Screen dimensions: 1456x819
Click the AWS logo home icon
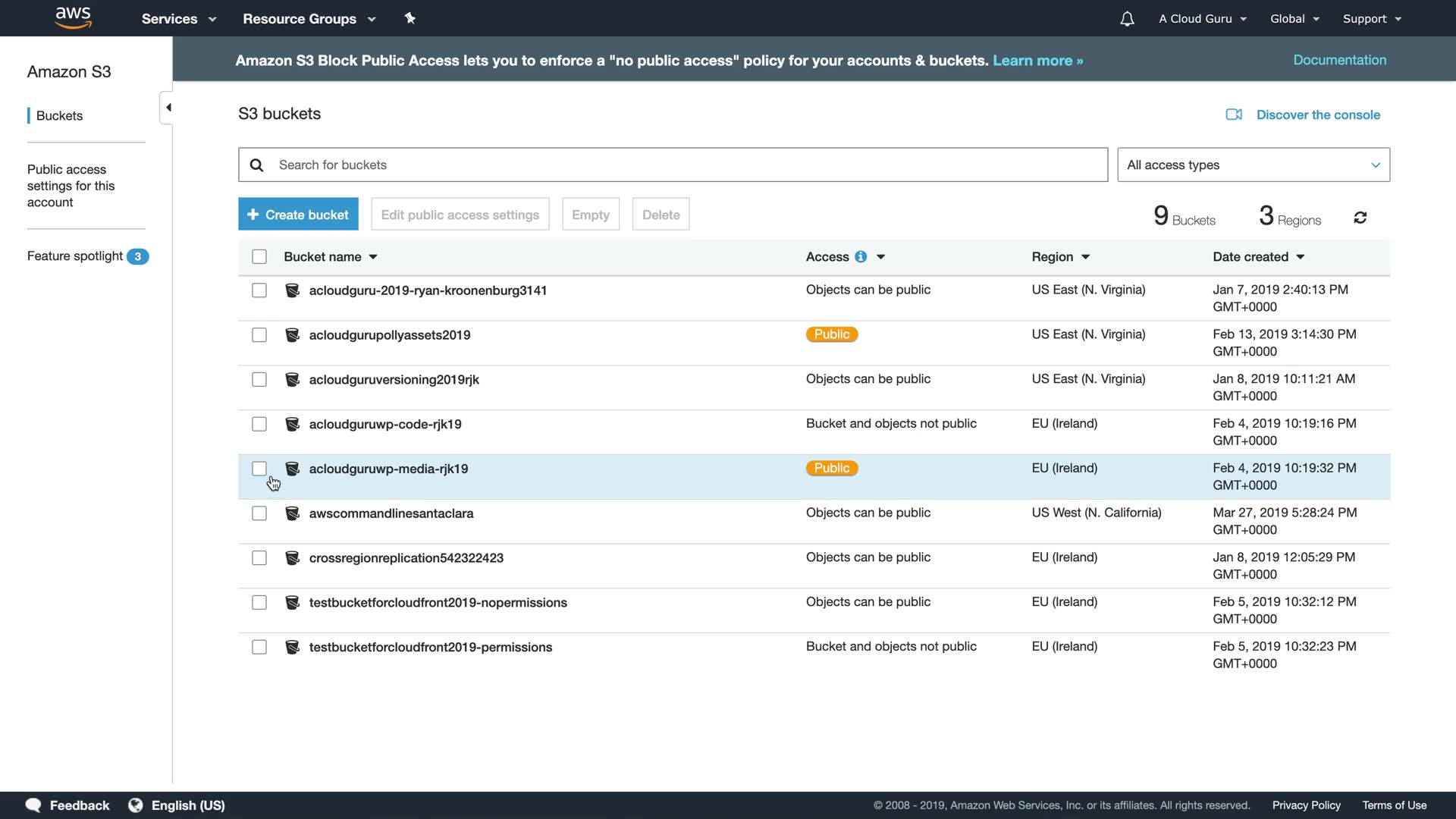point(74,17)
